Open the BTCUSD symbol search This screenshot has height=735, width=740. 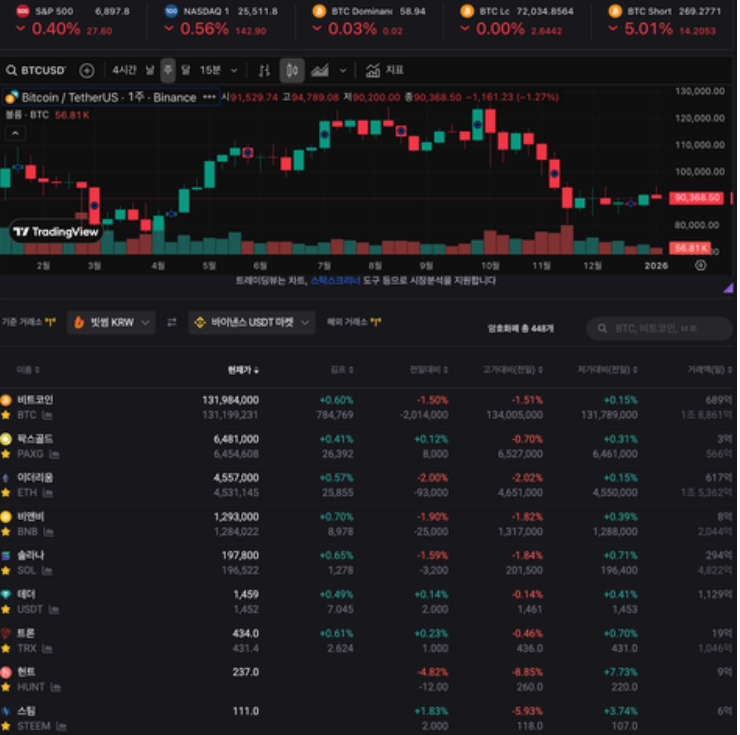click(x=36, y=70)
